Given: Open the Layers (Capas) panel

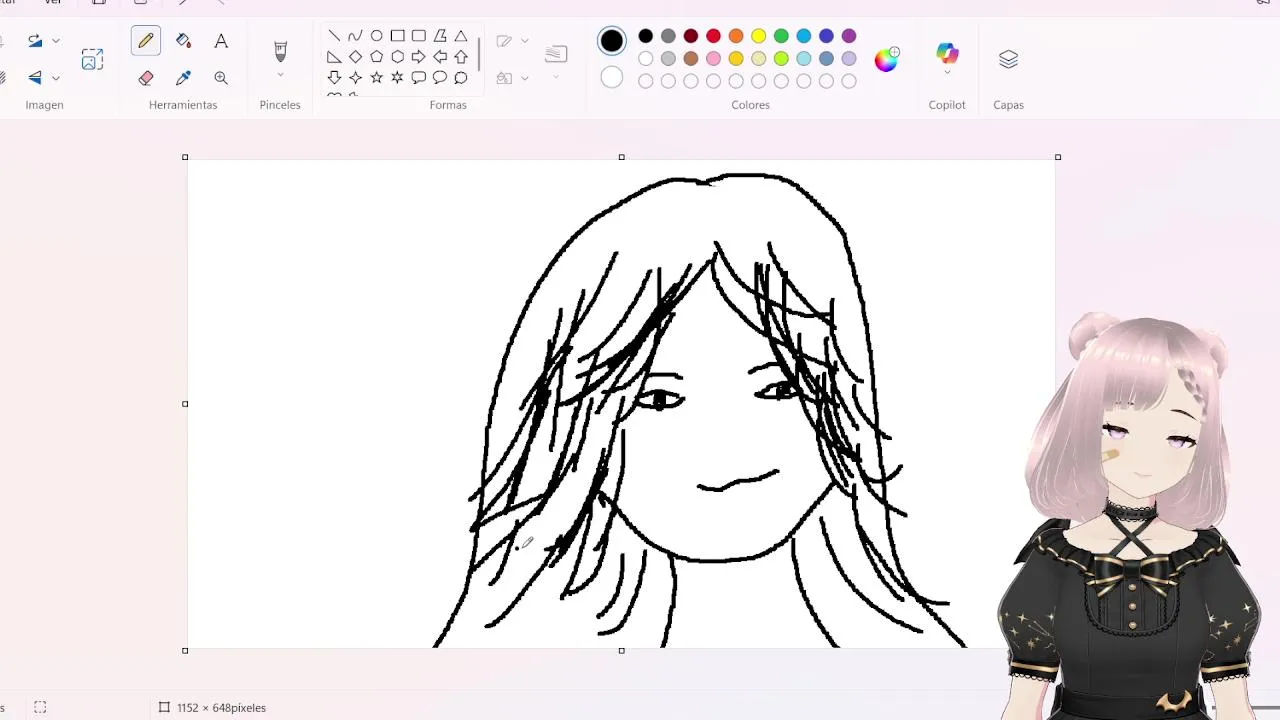Looking at the screenshot, I should pos(1008,60).
